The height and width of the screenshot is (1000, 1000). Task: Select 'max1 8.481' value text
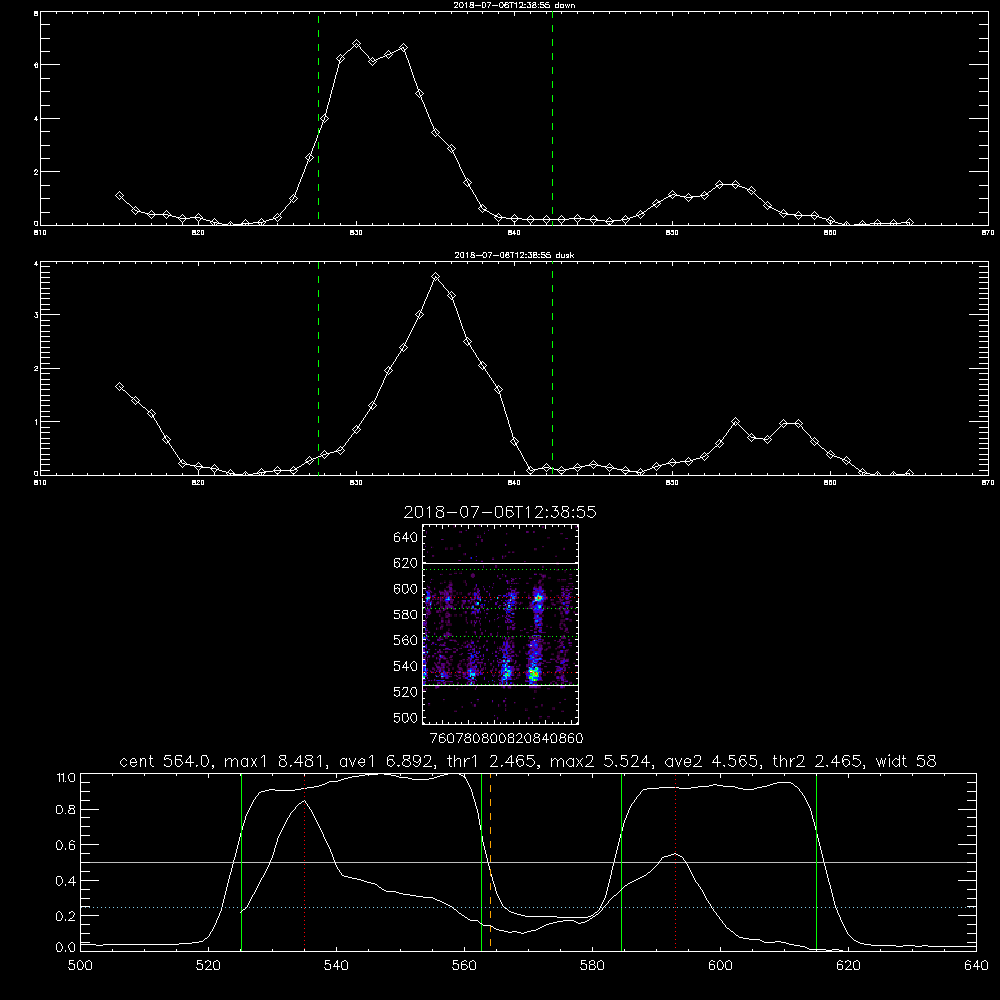tap(277, 761)
